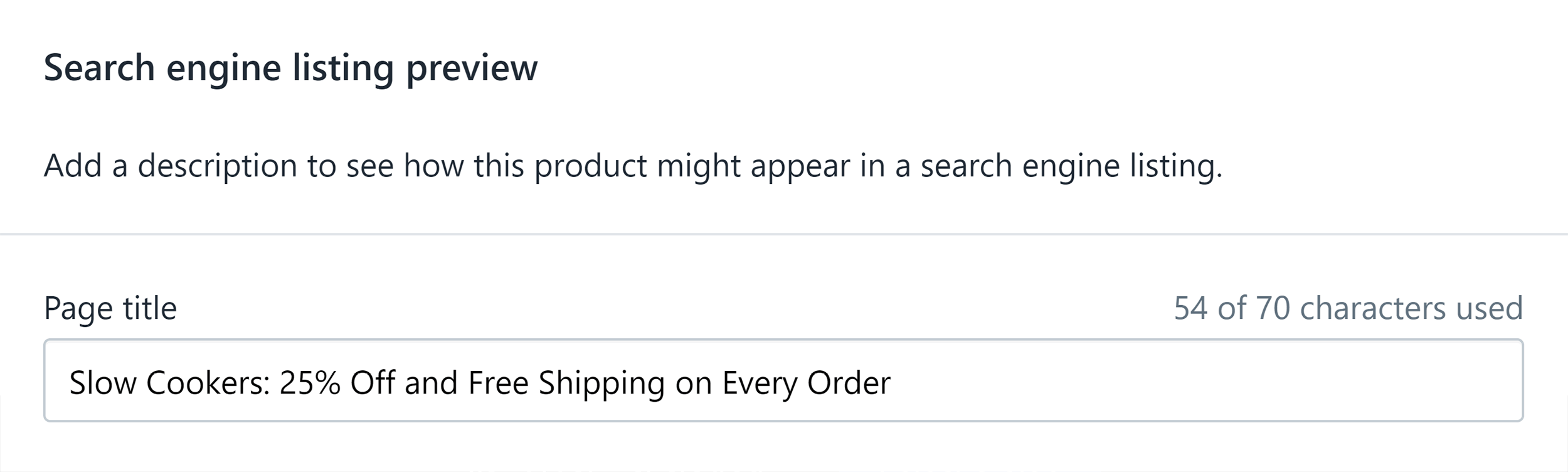Click the horizontal divider below description
The image size is (1568, 472).
pyautogui.click(x=784, y=234)
